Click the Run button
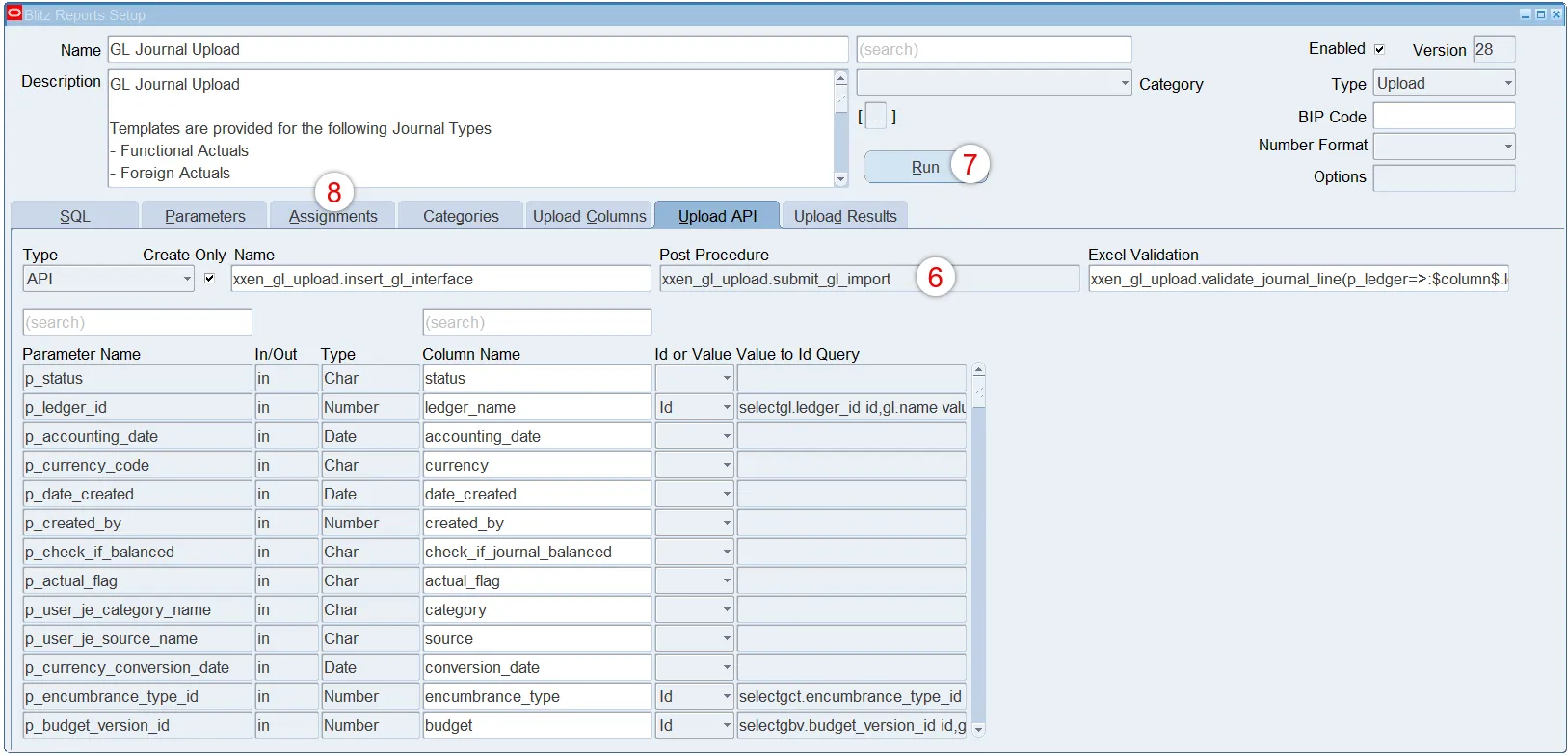The width and height of the screenshot is (1568, 755). coord(925,167)
